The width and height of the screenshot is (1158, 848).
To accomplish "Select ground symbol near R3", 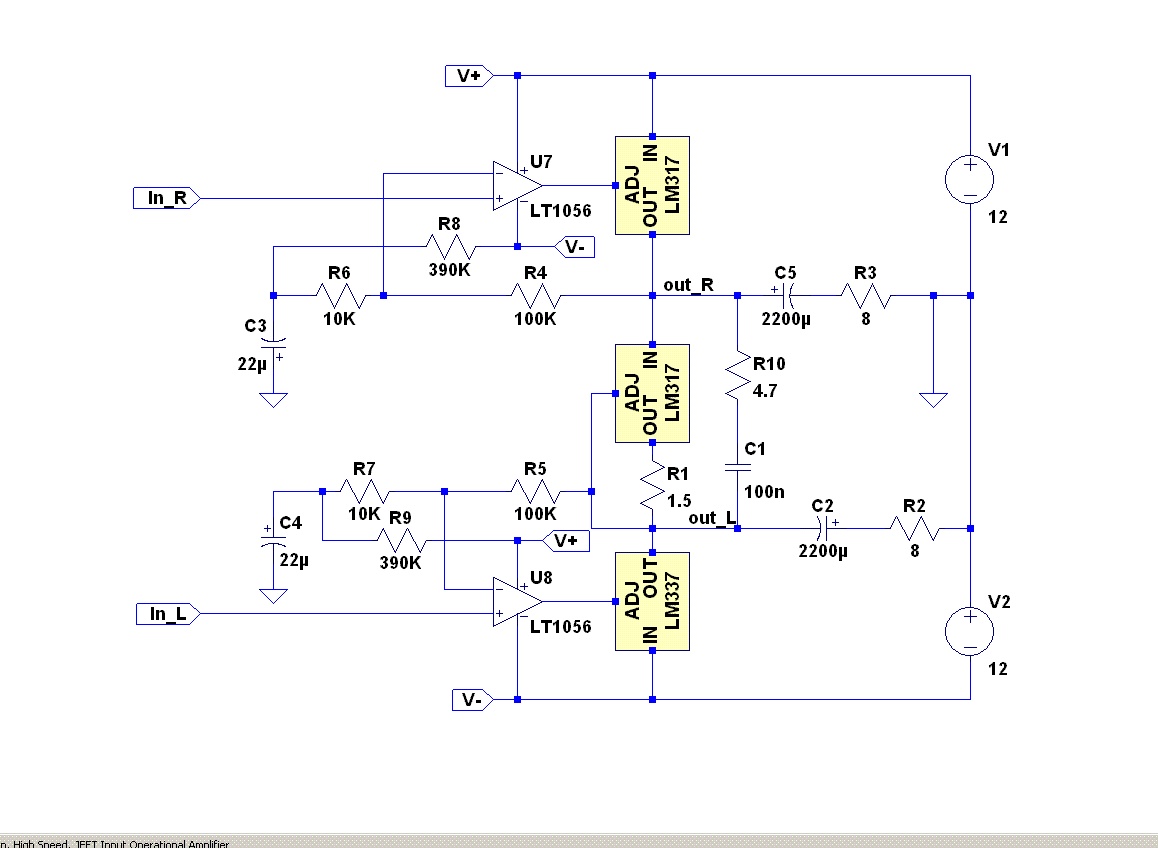I will 933,400.
